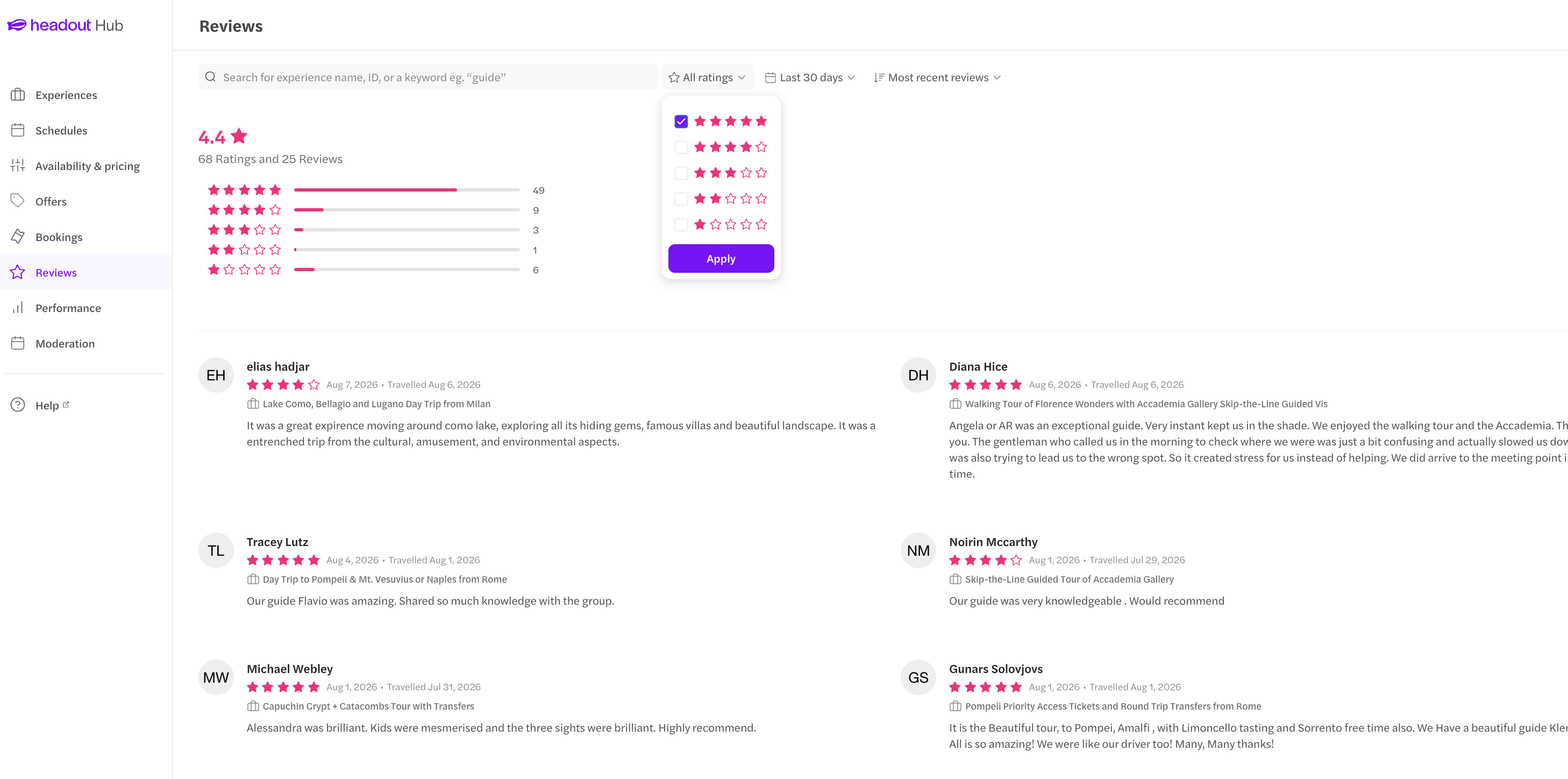Click the Help question mark icon

coord(18,405)
